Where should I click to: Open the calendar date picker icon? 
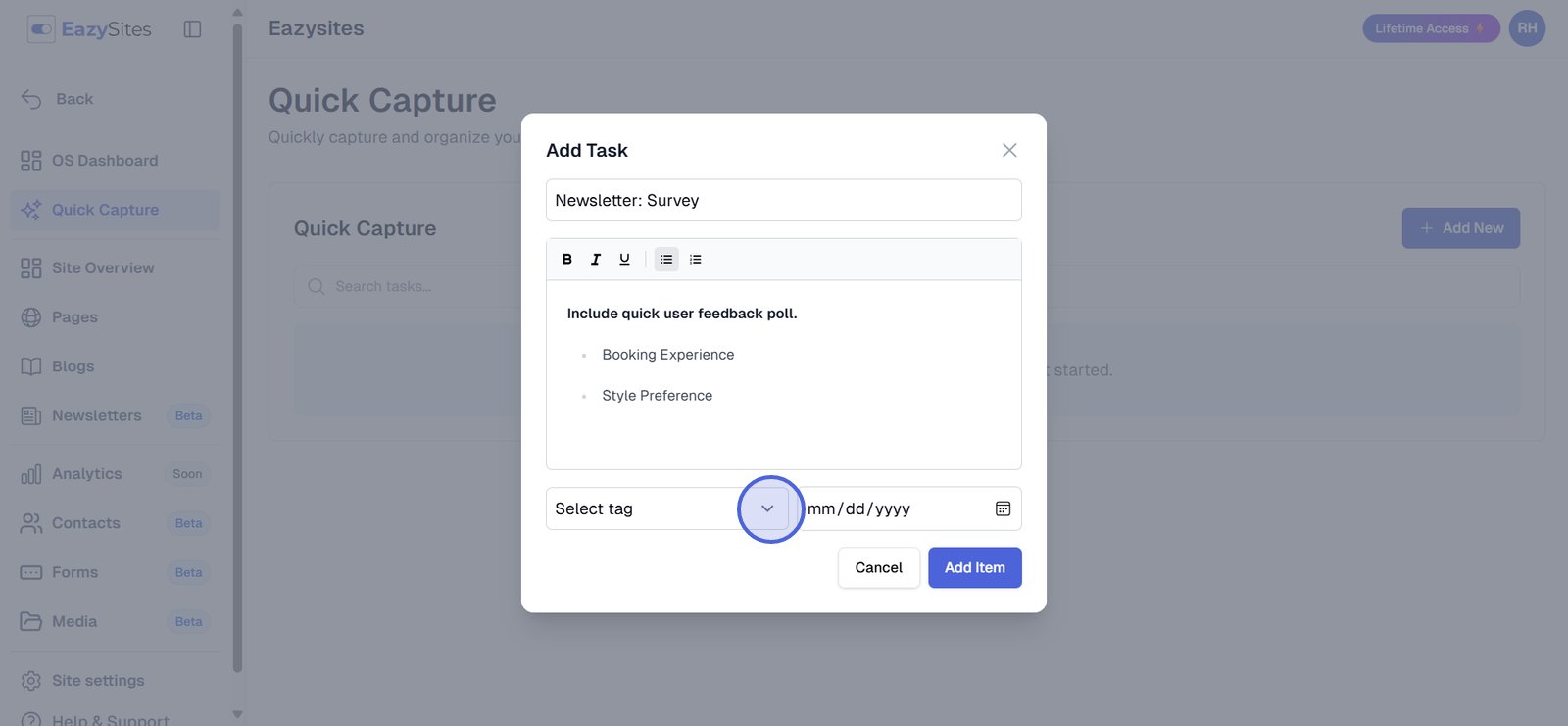[x=1003, y=508]
